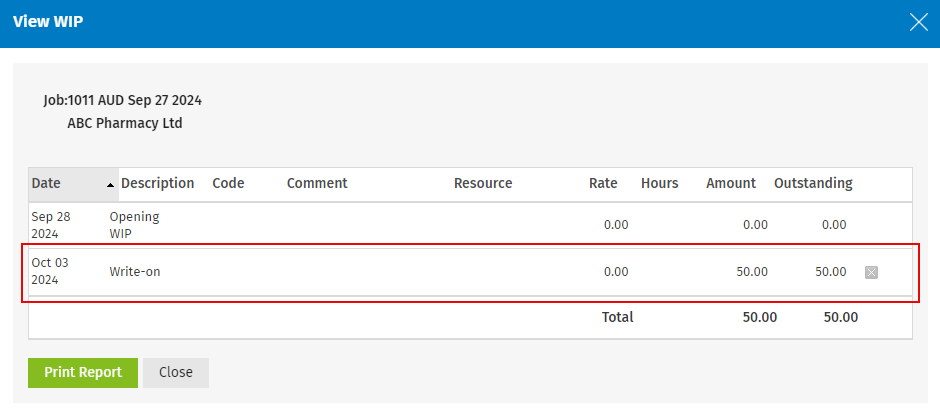The height and width of the screenshot is (413, 940).
Task: Click the Comment column header
Action: pos(317,183)
